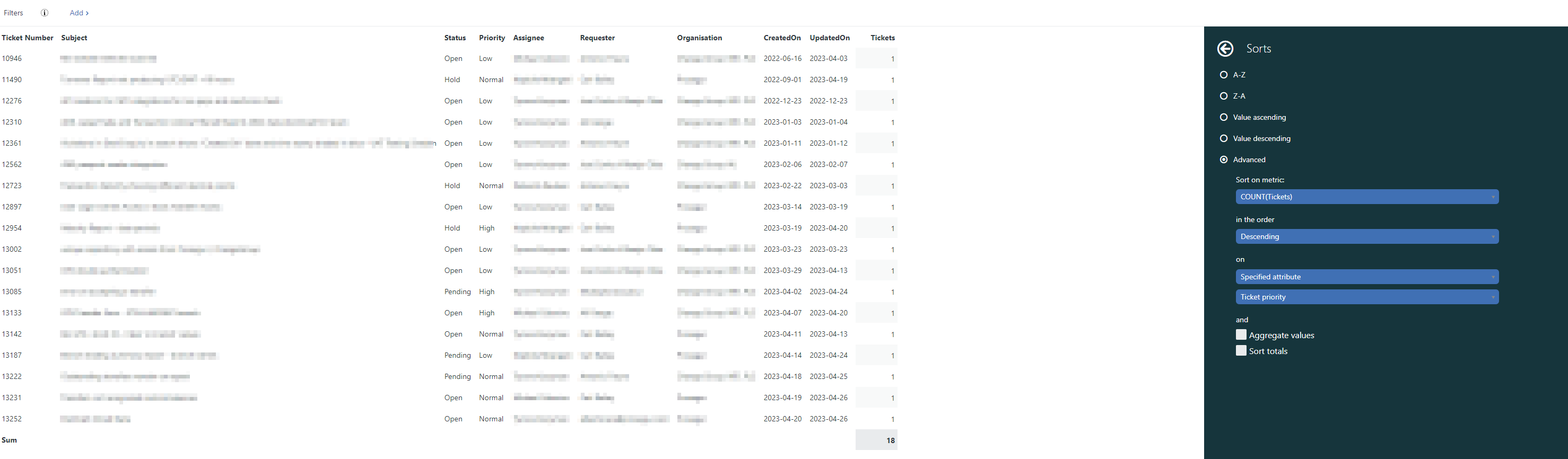Click the Status column header
Screen dimensions: 1568x459
coord(455,38)
